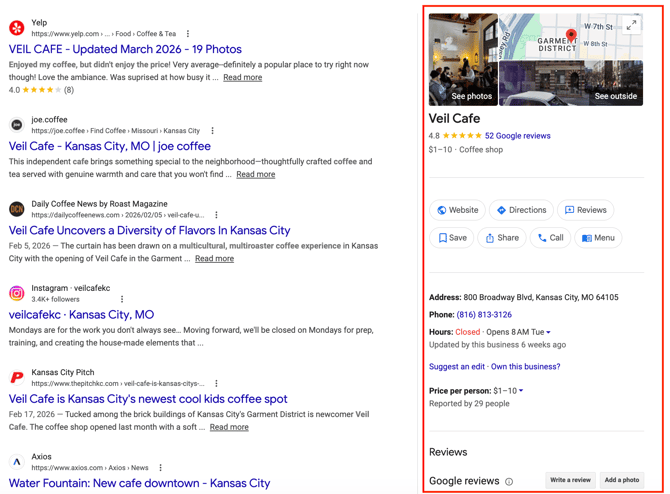670x494 pixels.
Task: Click Read more under Kansas City Pitch snippet
Action: (x=229, y=427)
